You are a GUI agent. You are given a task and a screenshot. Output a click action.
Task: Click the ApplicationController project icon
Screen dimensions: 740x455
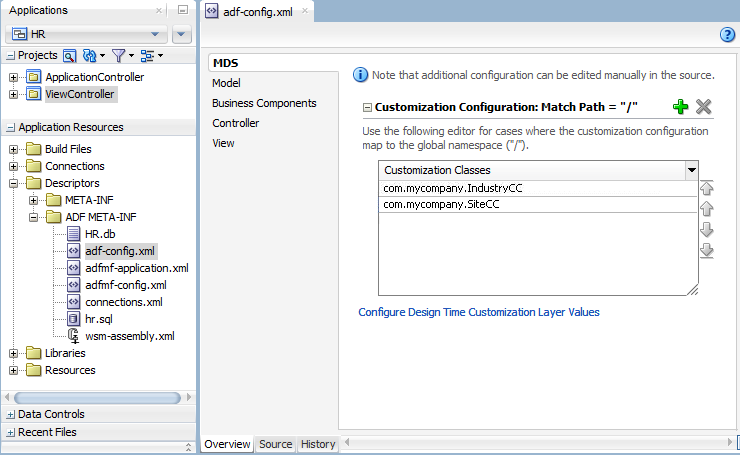tap(34, 76)
